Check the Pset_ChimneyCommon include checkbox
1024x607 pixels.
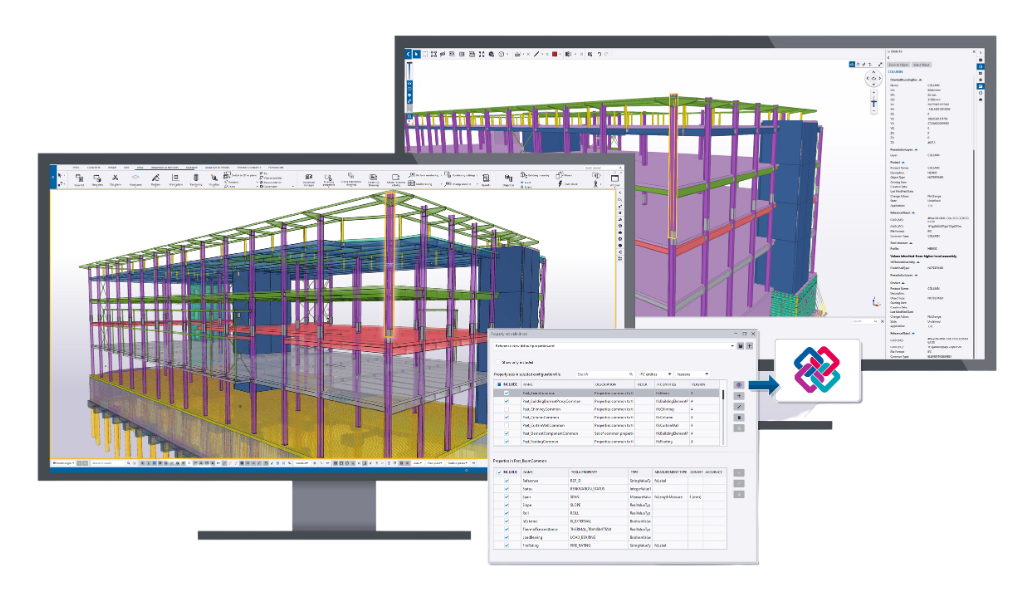pos(506,409)
